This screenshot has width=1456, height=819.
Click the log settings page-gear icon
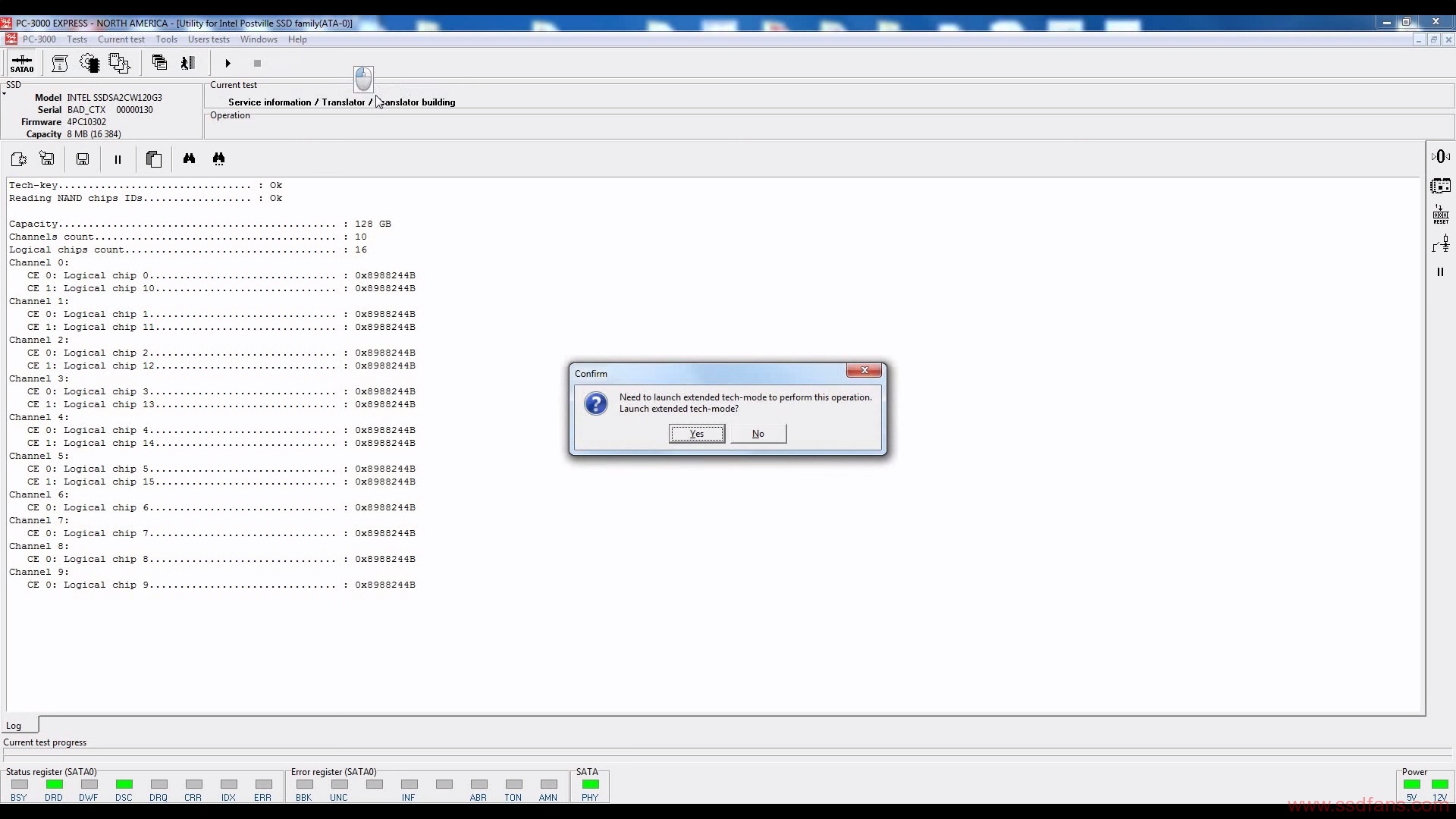(19, 158)
